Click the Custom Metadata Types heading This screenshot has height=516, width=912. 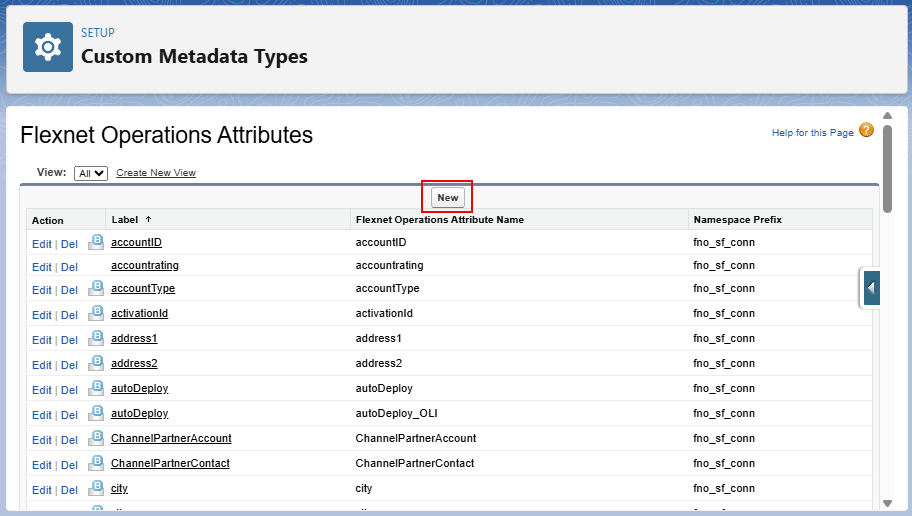(x=194, y=56)
